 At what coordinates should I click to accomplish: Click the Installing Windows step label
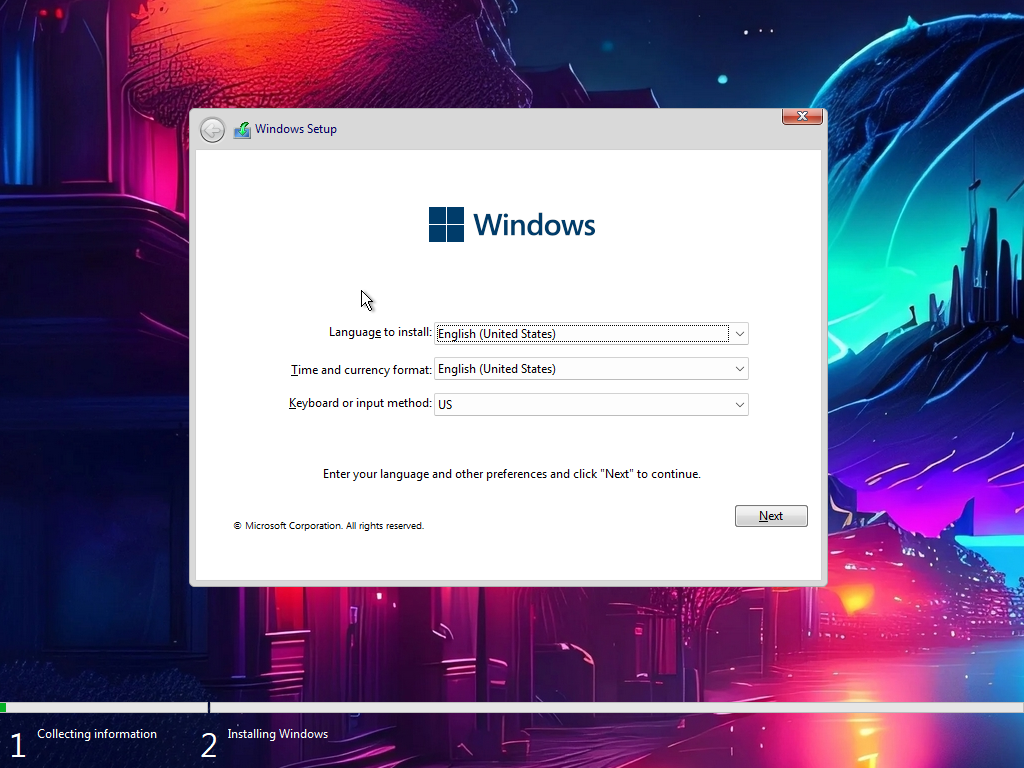(278, 734)
